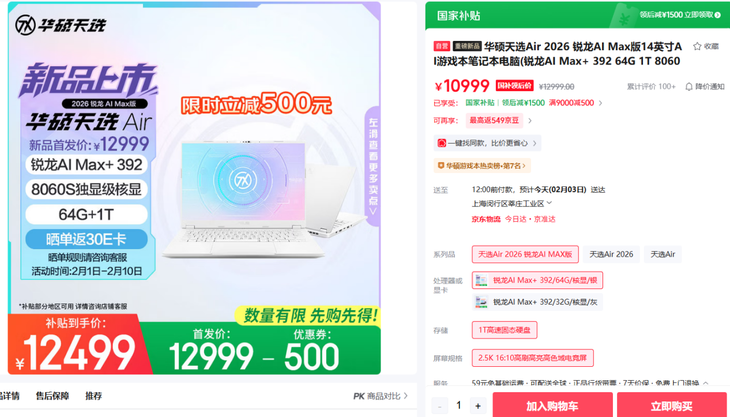Select the 天选Air 2026 series option
The width and height of the screenshot is (730, 417).
coord(611,254)
